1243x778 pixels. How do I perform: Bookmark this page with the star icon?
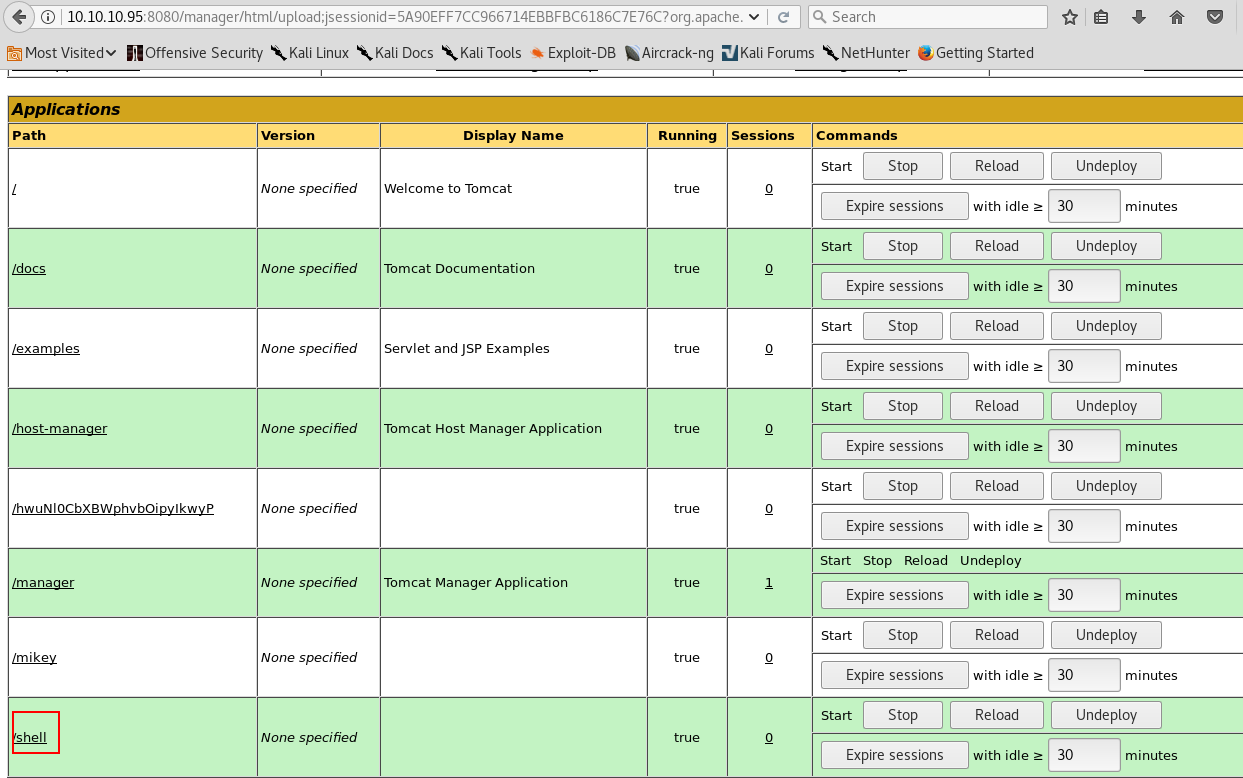point(1069,17)
